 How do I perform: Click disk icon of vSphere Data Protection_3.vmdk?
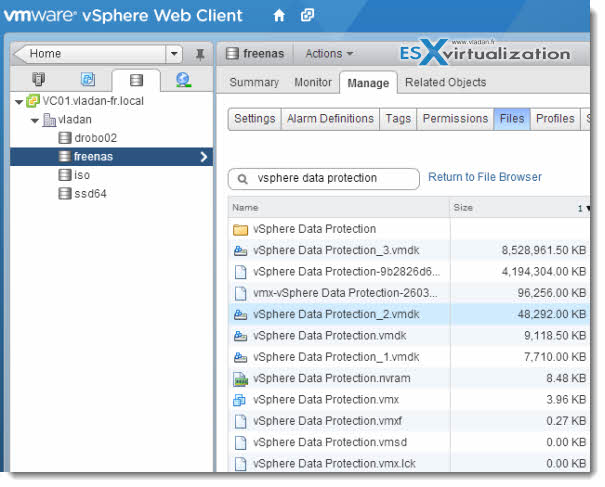pyautogui.click(x=240, y=251)
